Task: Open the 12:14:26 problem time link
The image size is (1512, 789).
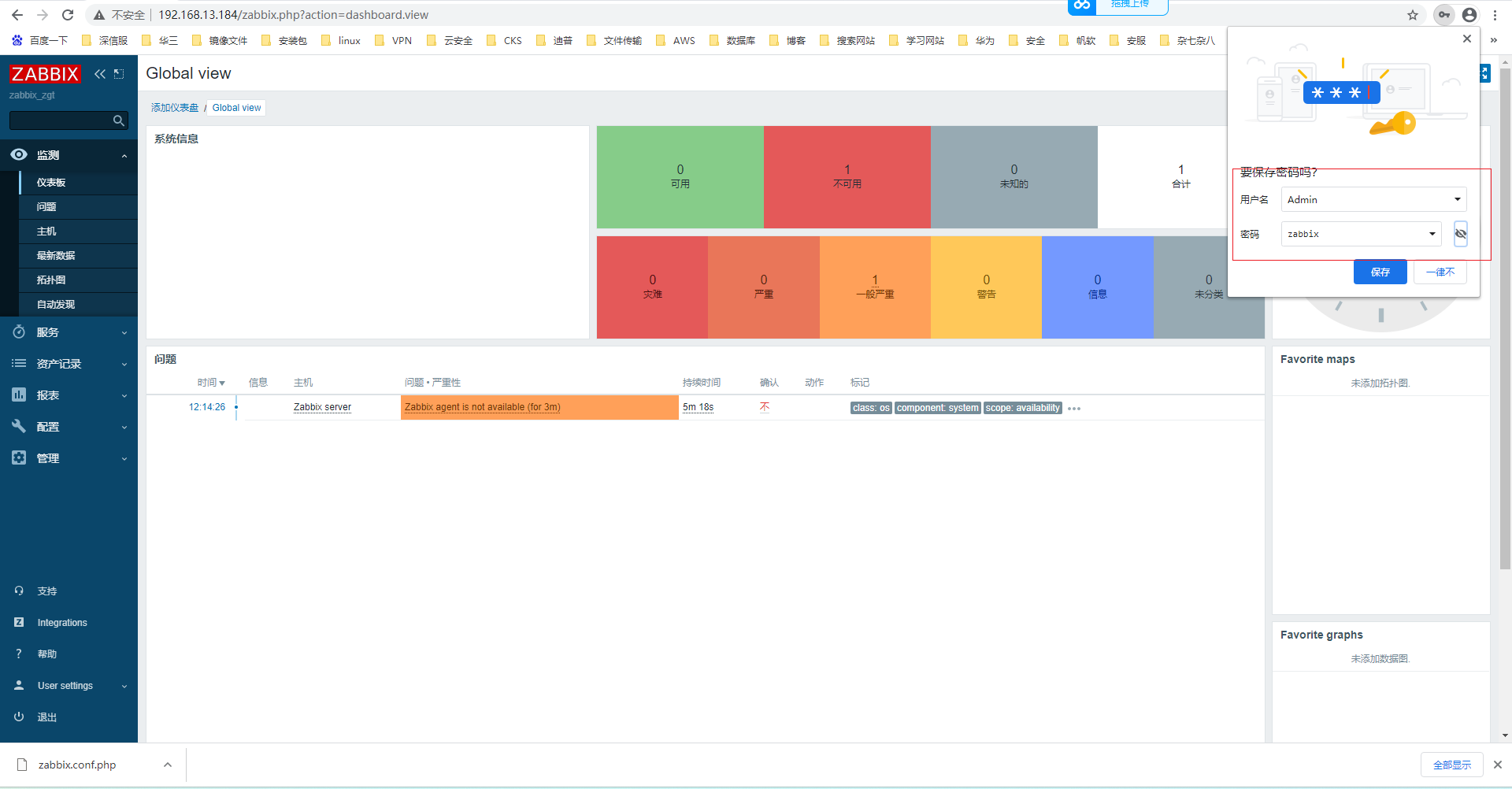Action: click(x=207, y=407)
